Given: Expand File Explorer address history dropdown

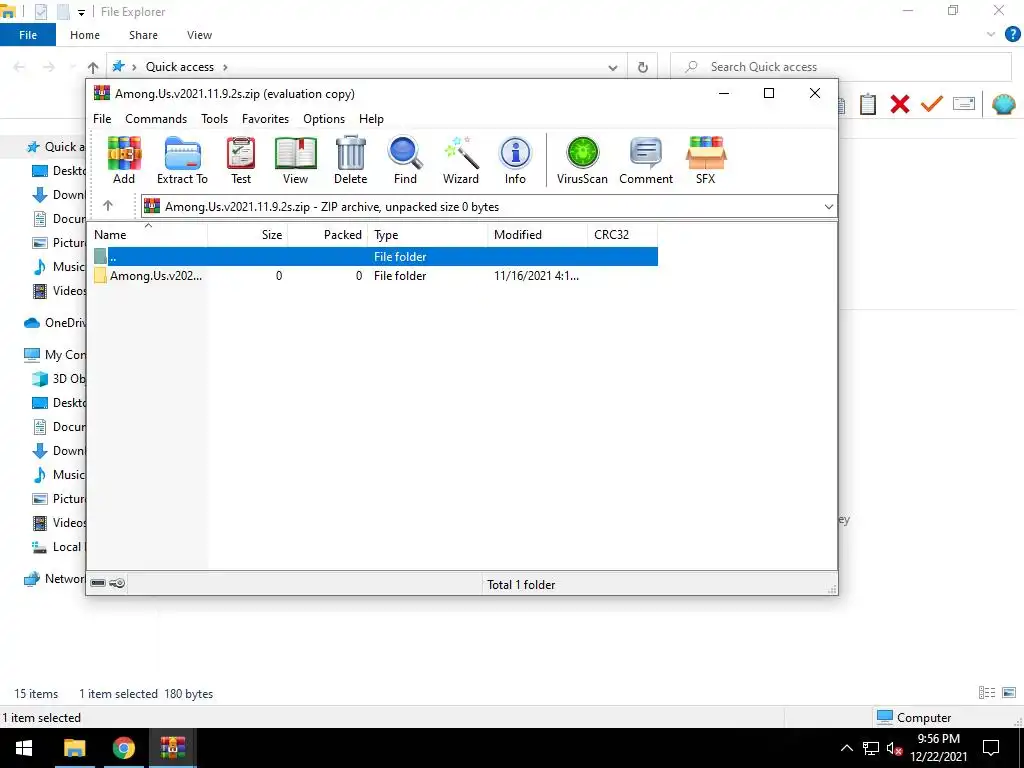Looking at the screenshot, I should pos(613,67).
